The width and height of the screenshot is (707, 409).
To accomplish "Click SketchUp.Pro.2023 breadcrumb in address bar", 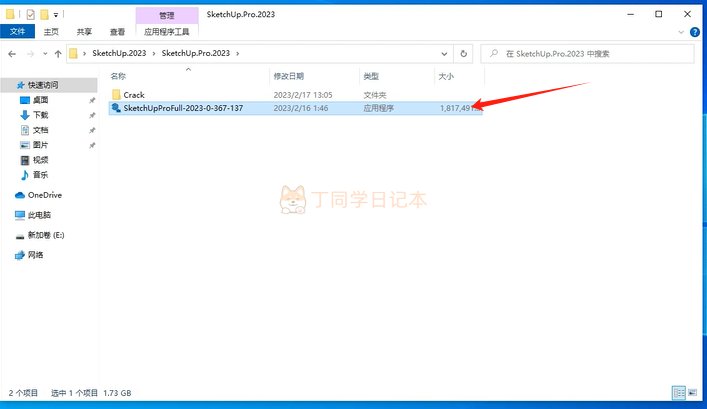I will [x=196, y=53].
